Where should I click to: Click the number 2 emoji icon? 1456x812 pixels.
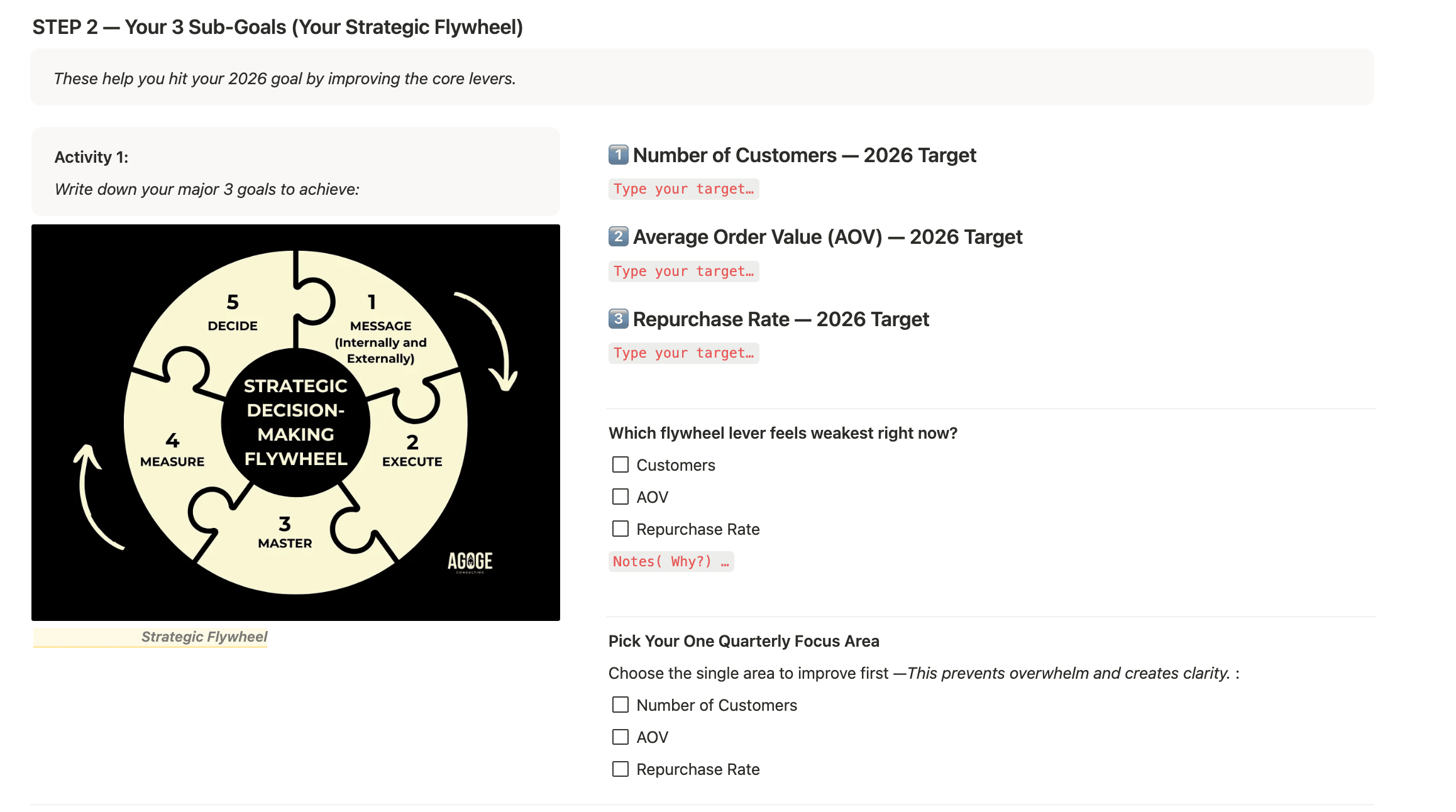tap(618, 236)
